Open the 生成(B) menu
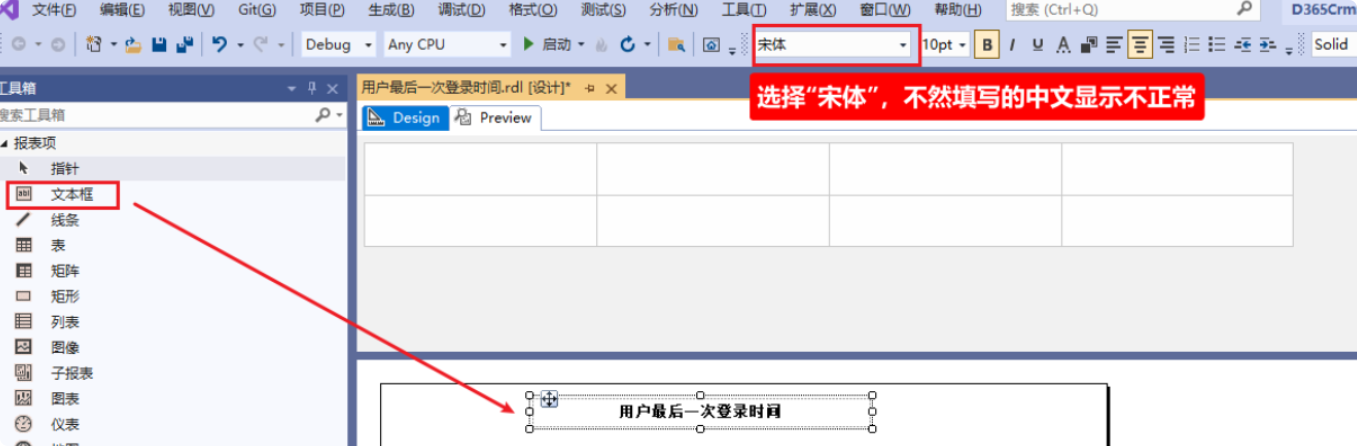The image size is (1357, 446). point(392,10)
